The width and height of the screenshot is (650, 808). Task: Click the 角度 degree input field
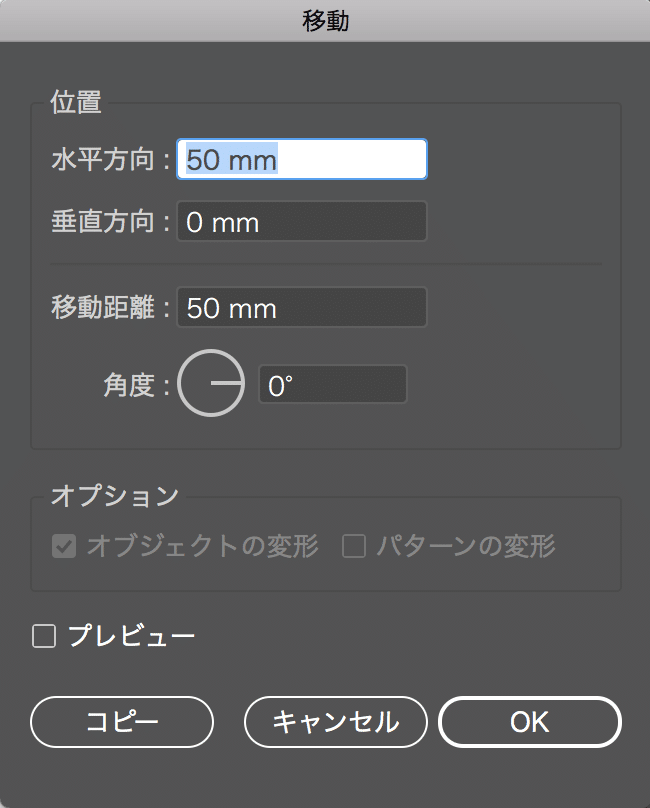tap(332, 384)
